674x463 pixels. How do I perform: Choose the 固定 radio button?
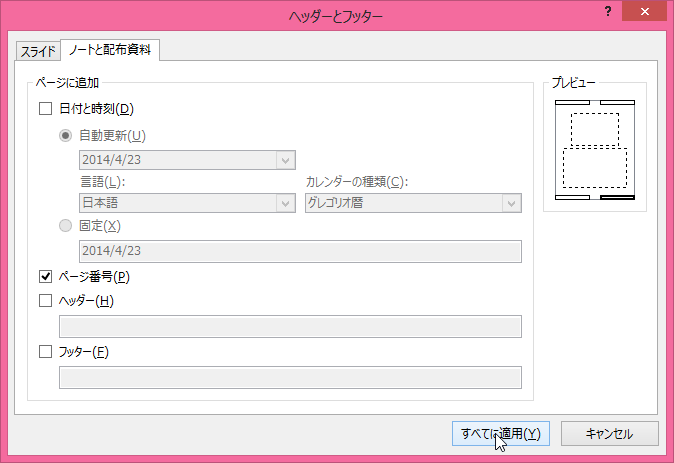tap(66, 227)
